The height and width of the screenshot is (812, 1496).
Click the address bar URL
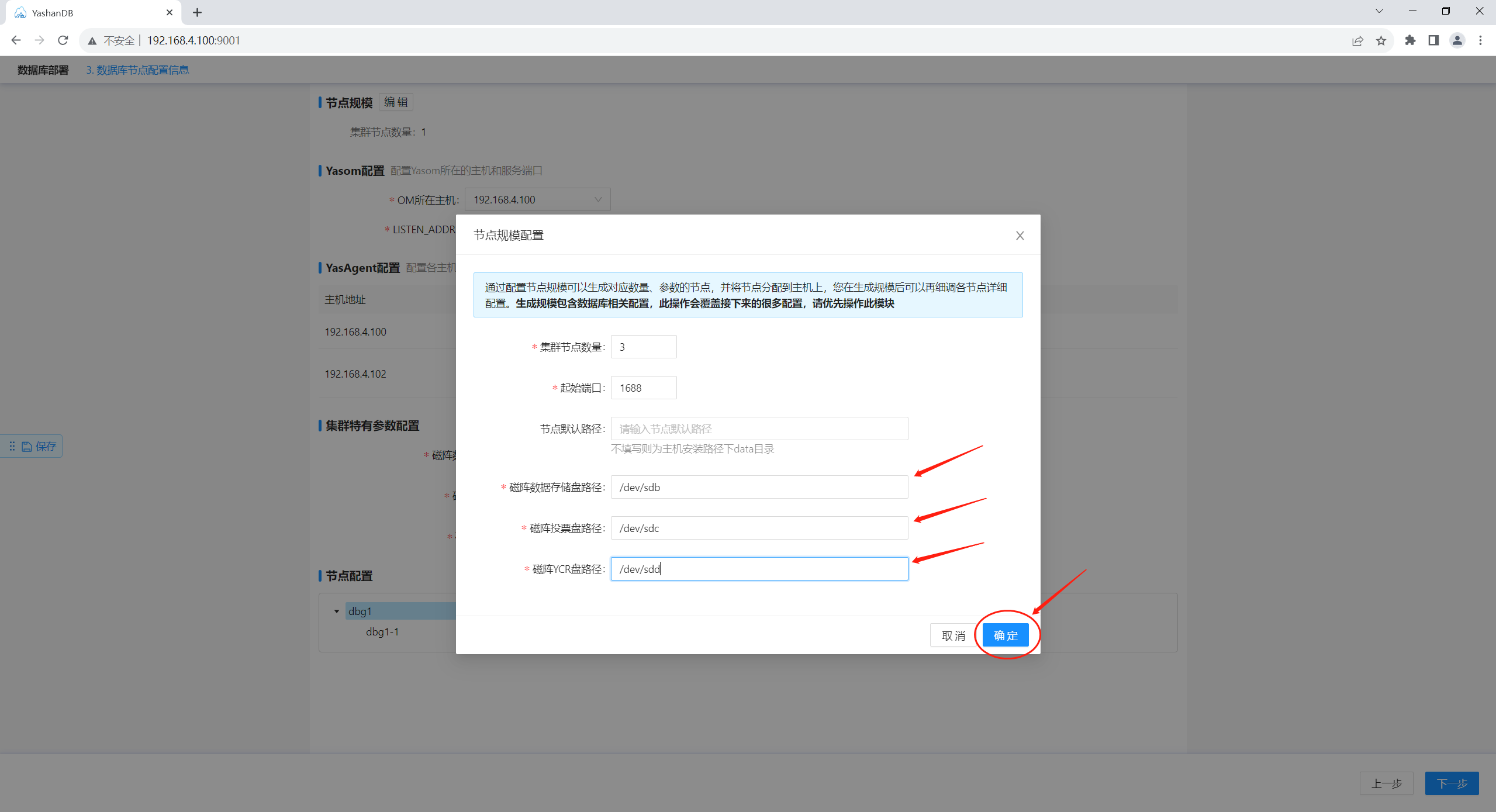(x=194, y=40)
